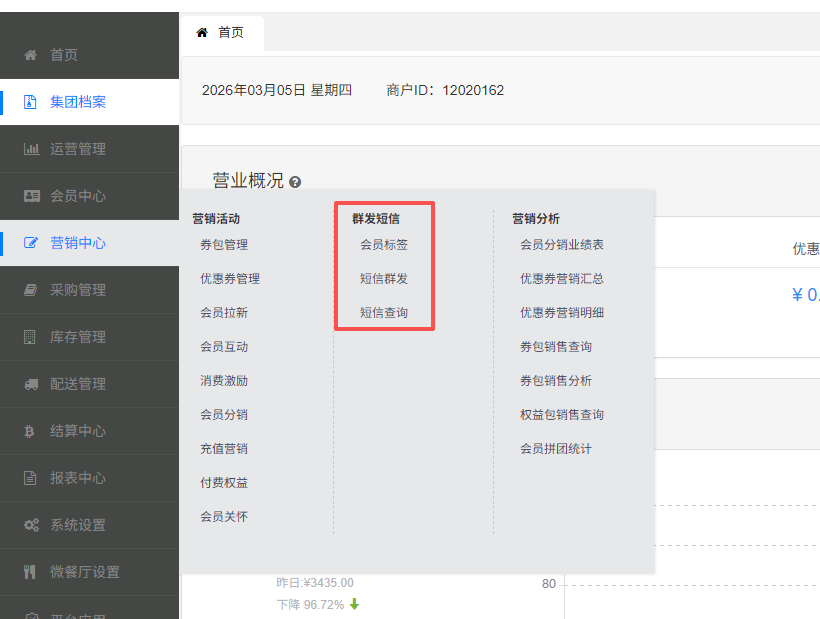Screen dimensions: 820x619
Task: Open 库存管理 sidebar menu
Action: [x=78, y=337]
